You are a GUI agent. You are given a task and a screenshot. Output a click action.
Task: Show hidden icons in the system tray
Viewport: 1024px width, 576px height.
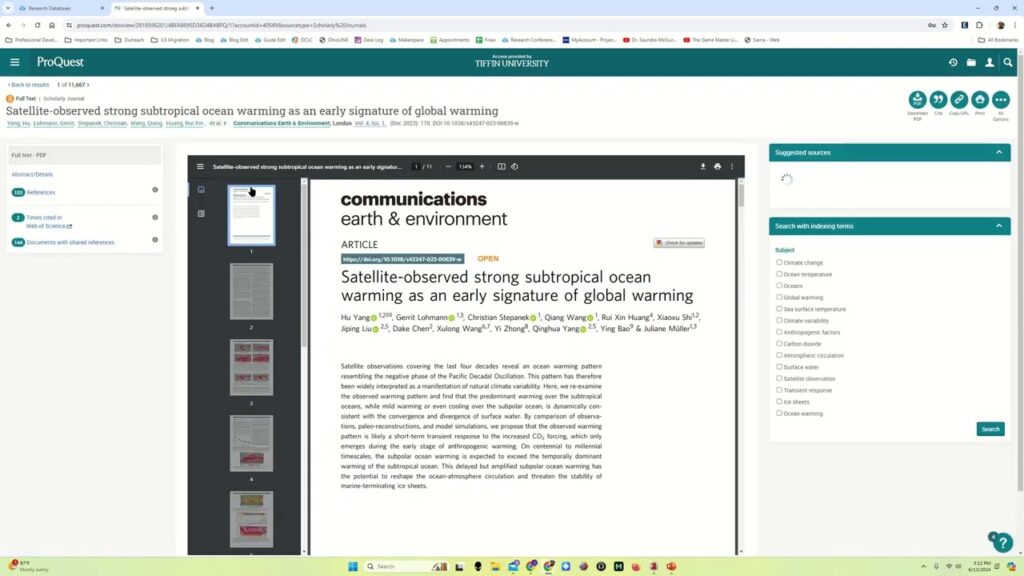(x=923, y=566)
